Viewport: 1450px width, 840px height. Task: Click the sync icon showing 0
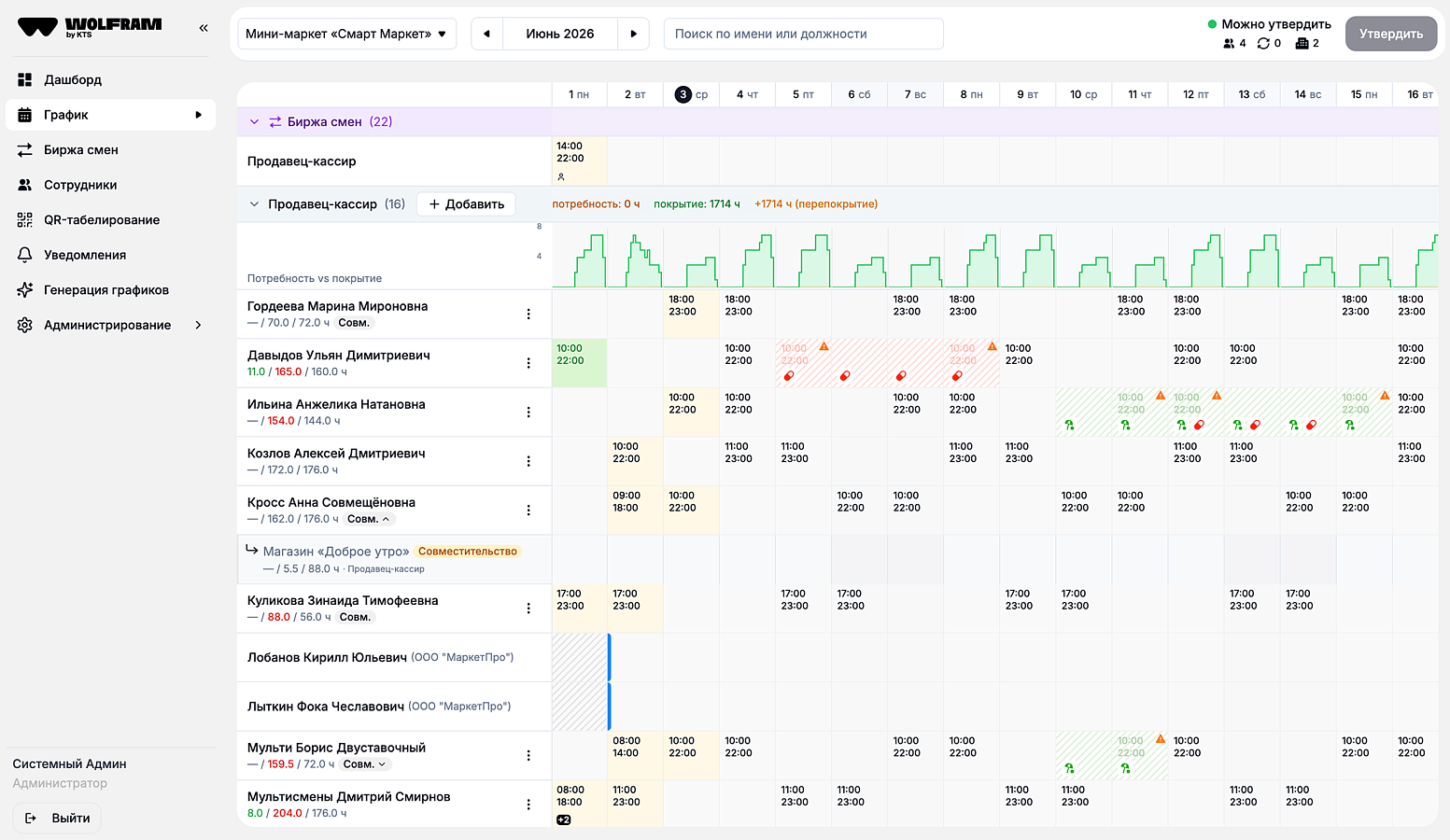tap(1263, 44)
